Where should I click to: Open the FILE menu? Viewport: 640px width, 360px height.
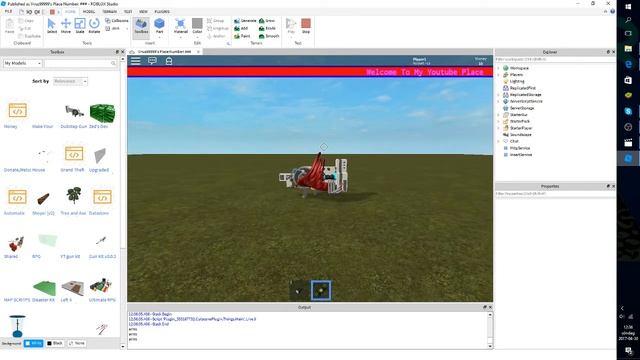(x=8, y=11)
